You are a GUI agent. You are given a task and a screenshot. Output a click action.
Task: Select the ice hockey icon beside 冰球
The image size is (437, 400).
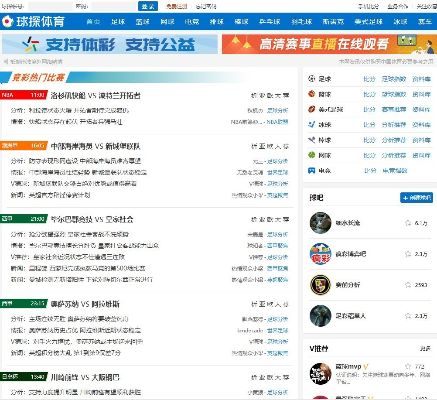(311, 125)
